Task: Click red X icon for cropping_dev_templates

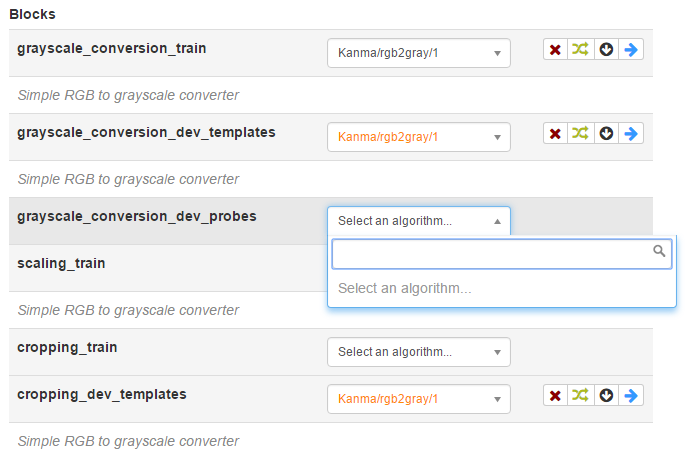Action: 555,396
